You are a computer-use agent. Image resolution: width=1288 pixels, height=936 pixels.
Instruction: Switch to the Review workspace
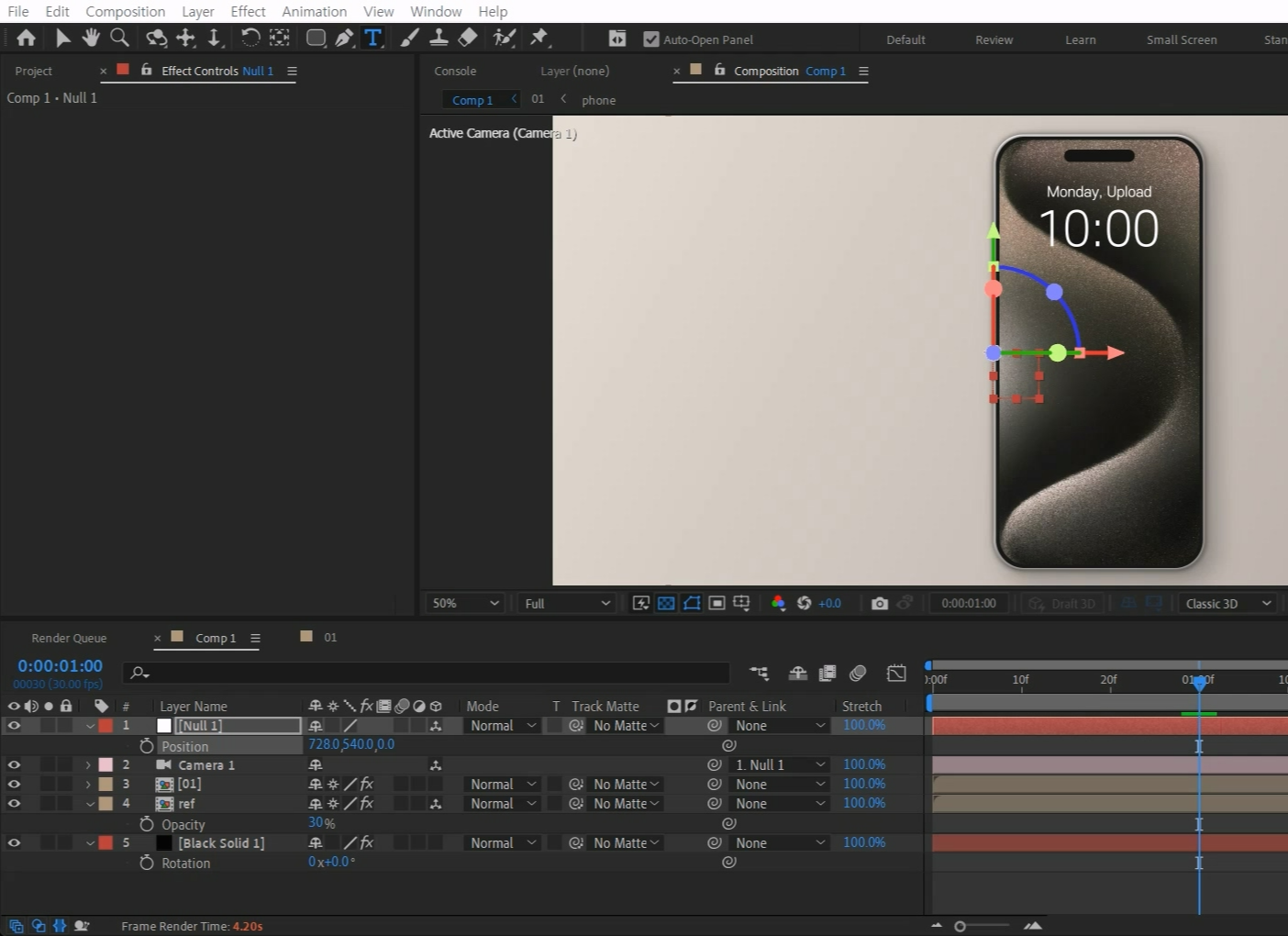pos(994,39)
